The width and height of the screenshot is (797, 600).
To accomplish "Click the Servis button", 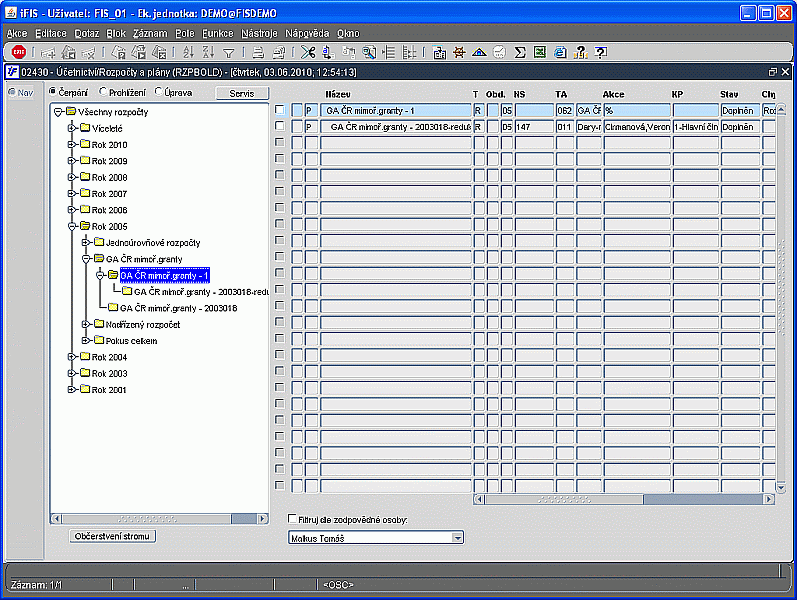I will [x=242, y=92].
